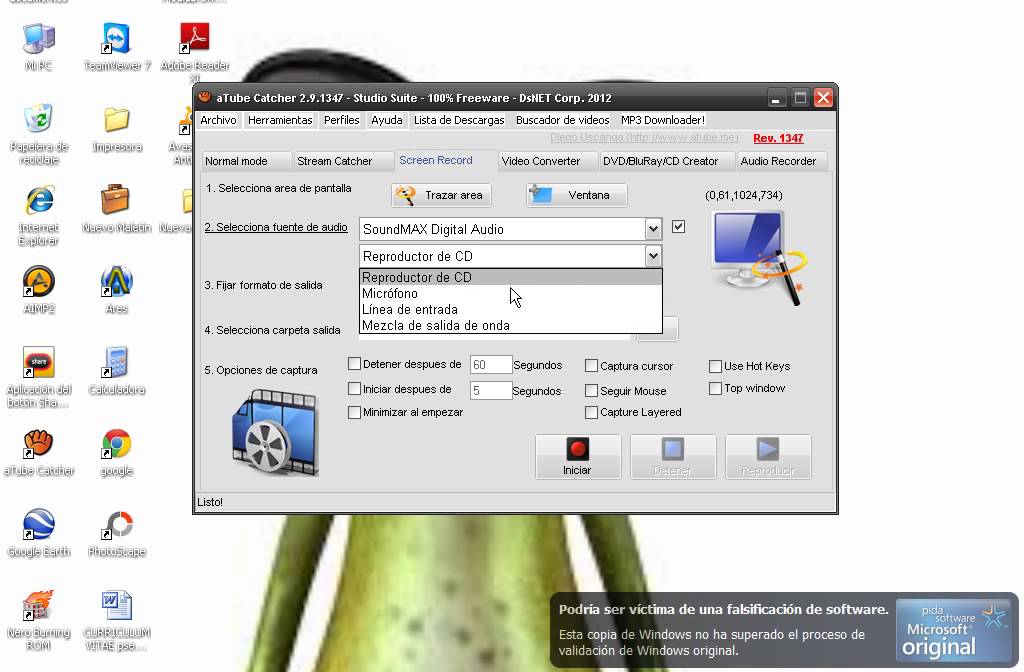Switch to Stream Catcher tab
1024x672 pixels.
[343, 161]
